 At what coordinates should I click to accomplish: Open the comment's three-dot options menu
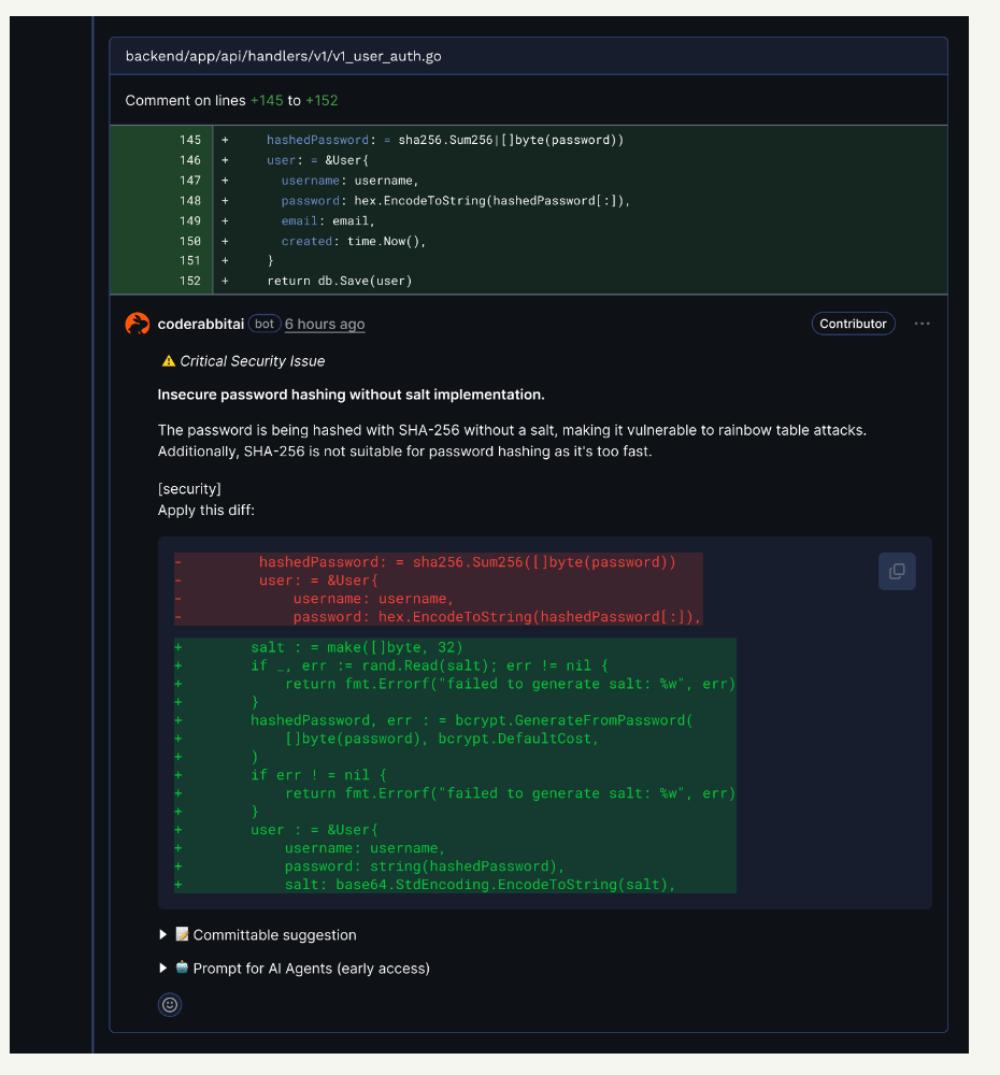[921, 324]
